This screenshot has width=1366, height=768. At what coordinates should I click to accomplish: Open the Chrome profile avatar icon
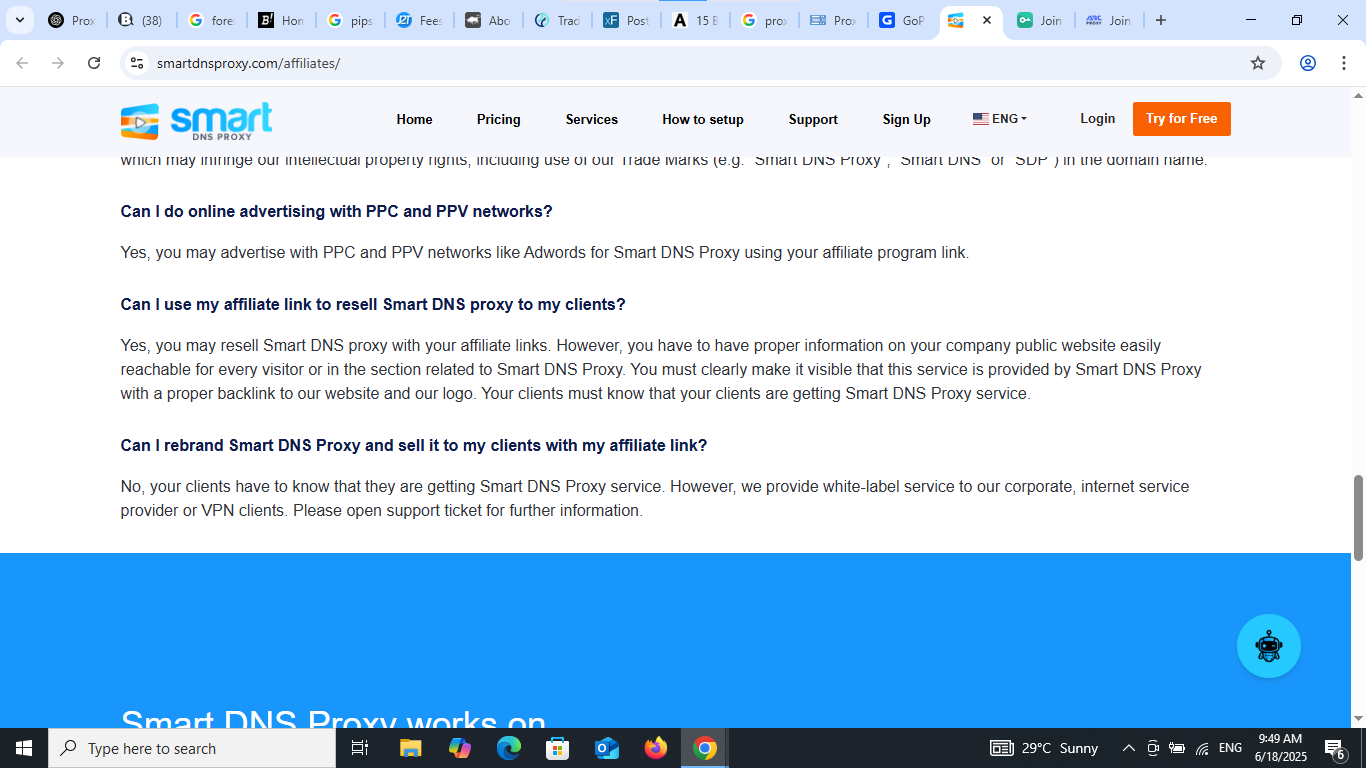point(1307,63)
